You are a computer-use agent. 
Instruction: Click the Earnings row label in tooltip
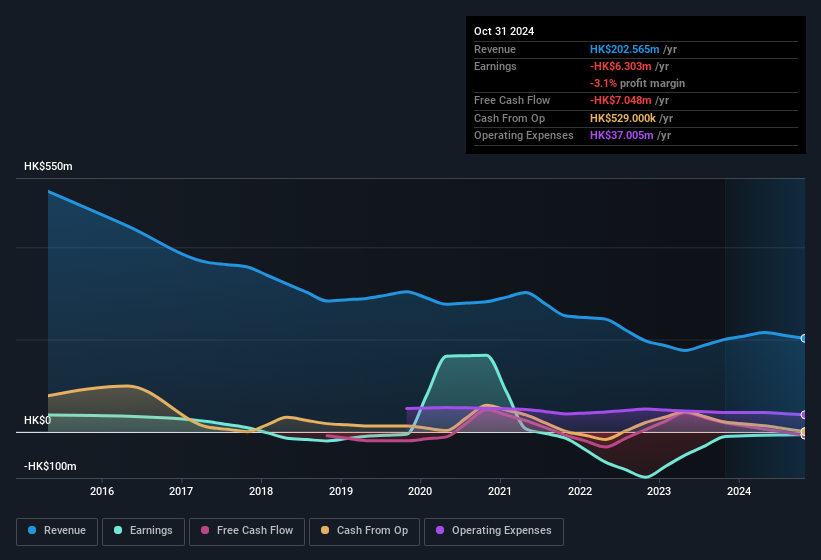(x=495, y=66)
